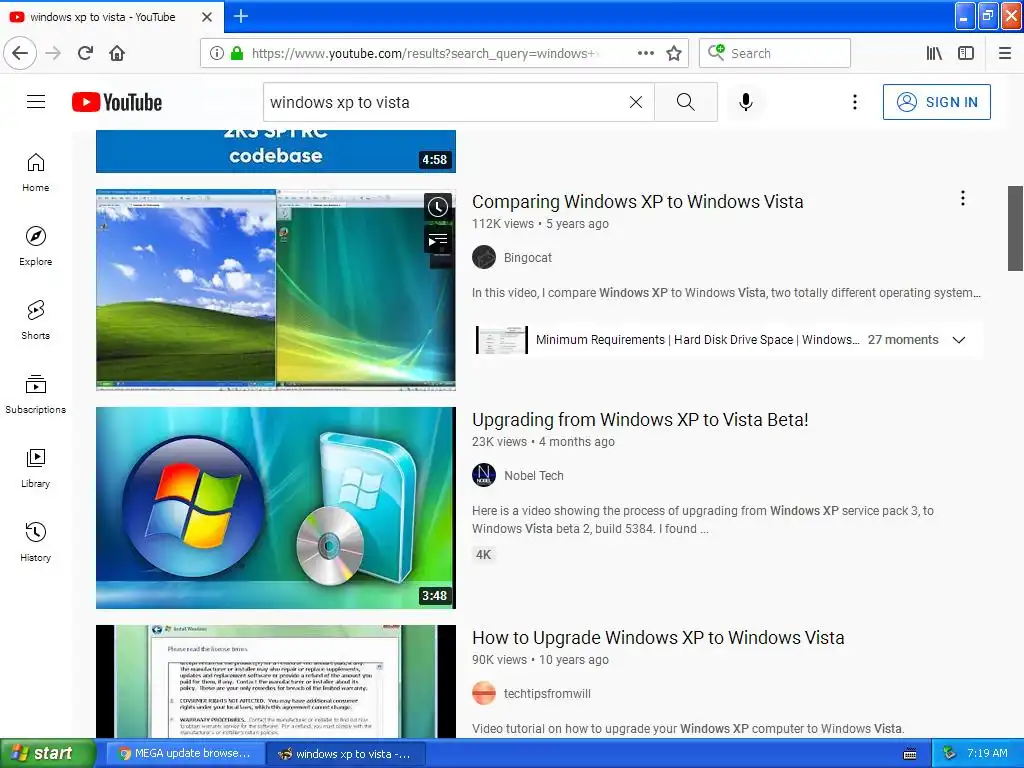Screen dimensions: 1024x768
Task: Click the green padlock security icon
Action: coord(237,53)
